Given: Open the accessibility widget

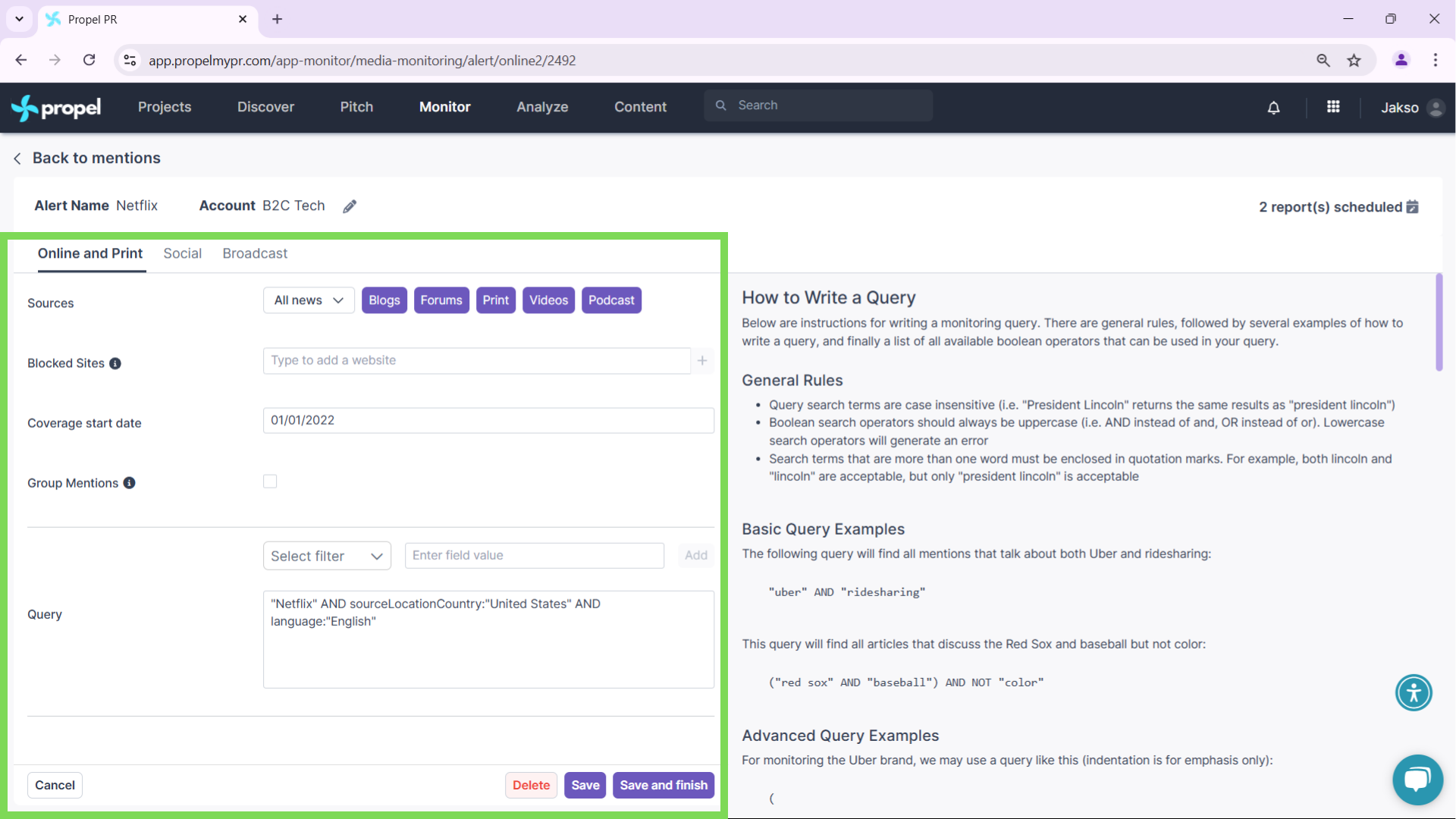Looking at the screenshot, I should [1414, 692].
